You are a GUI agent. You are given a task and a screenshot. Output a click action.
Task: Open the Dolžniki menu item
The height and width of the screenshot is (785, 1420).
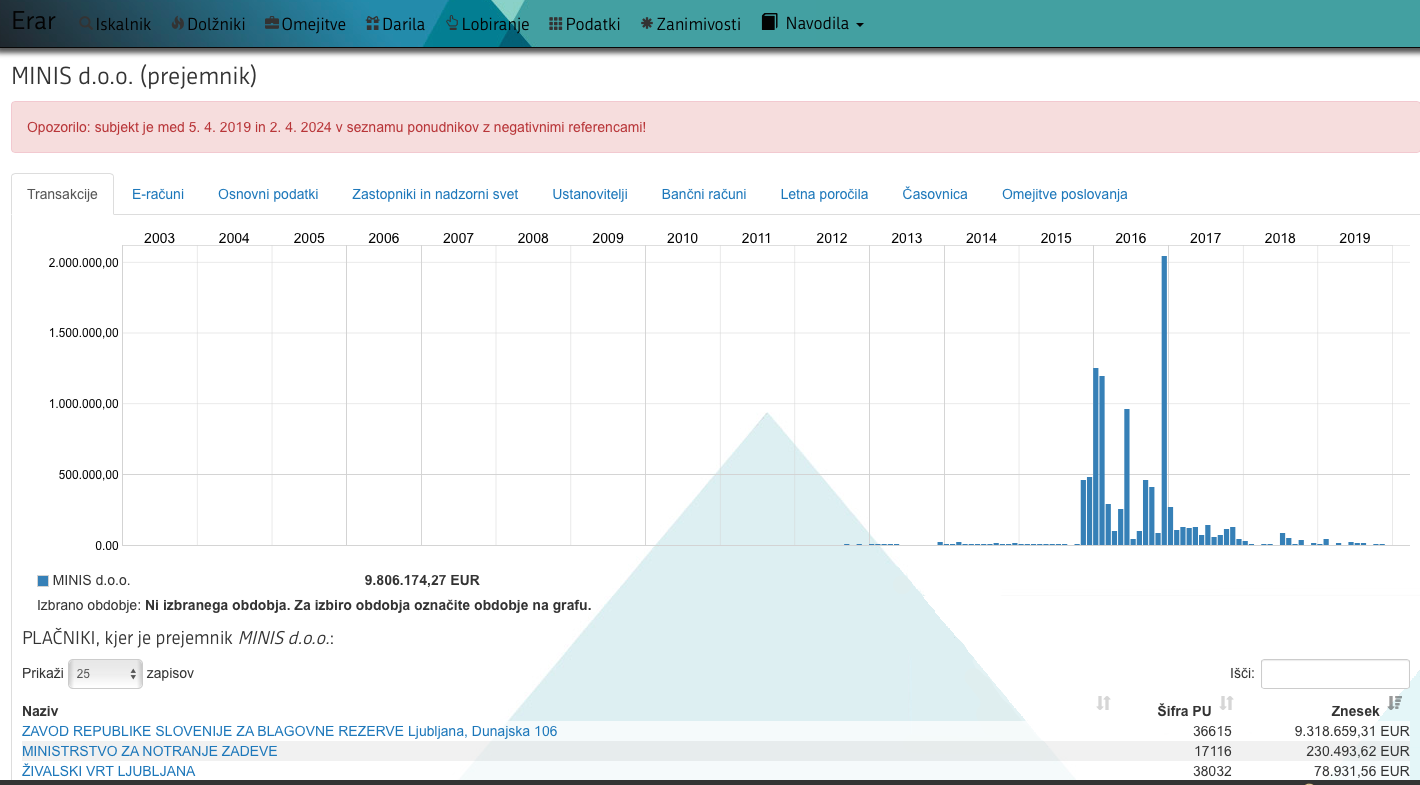pos(208,24)
